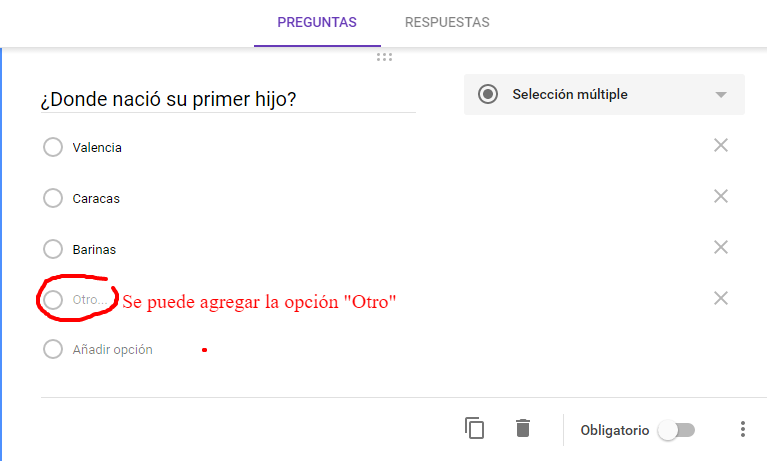Click Añadir opción to add an option
Image resolution: width=767 pixels, height=461 pixels.
point(112,350)
